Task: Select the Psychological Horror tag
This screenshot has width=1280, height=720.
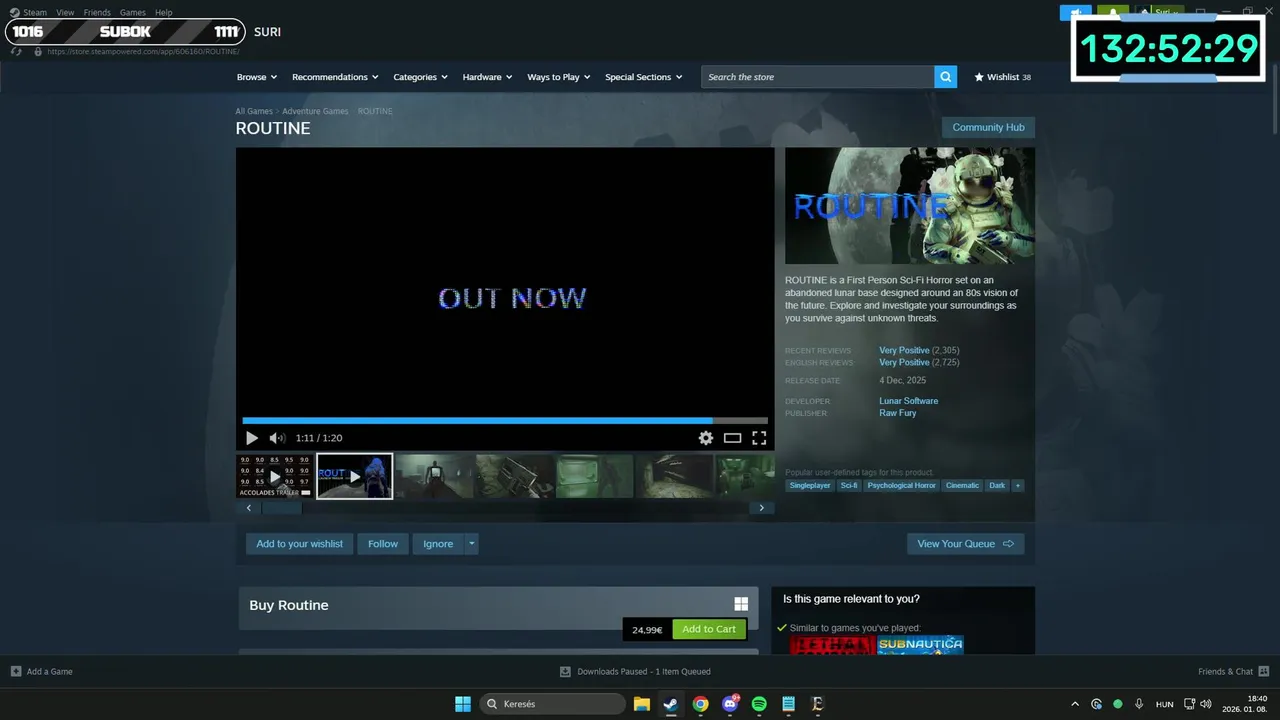Action: (901, 485)
